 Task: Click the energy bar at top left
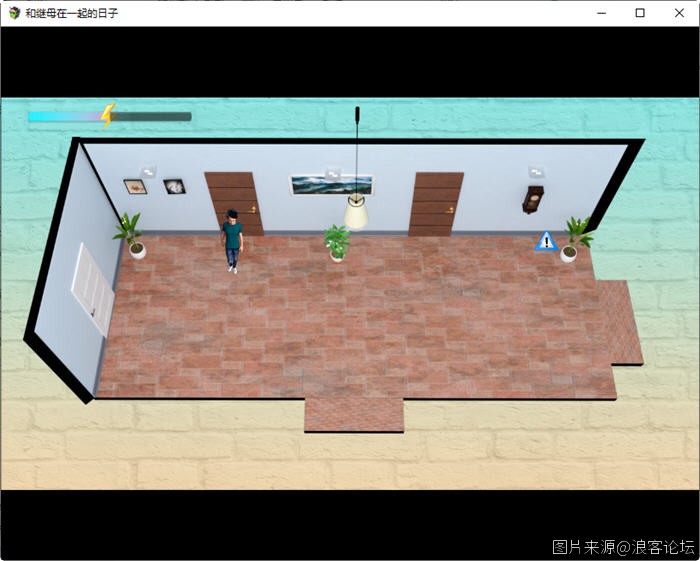[x=110, y=116]
